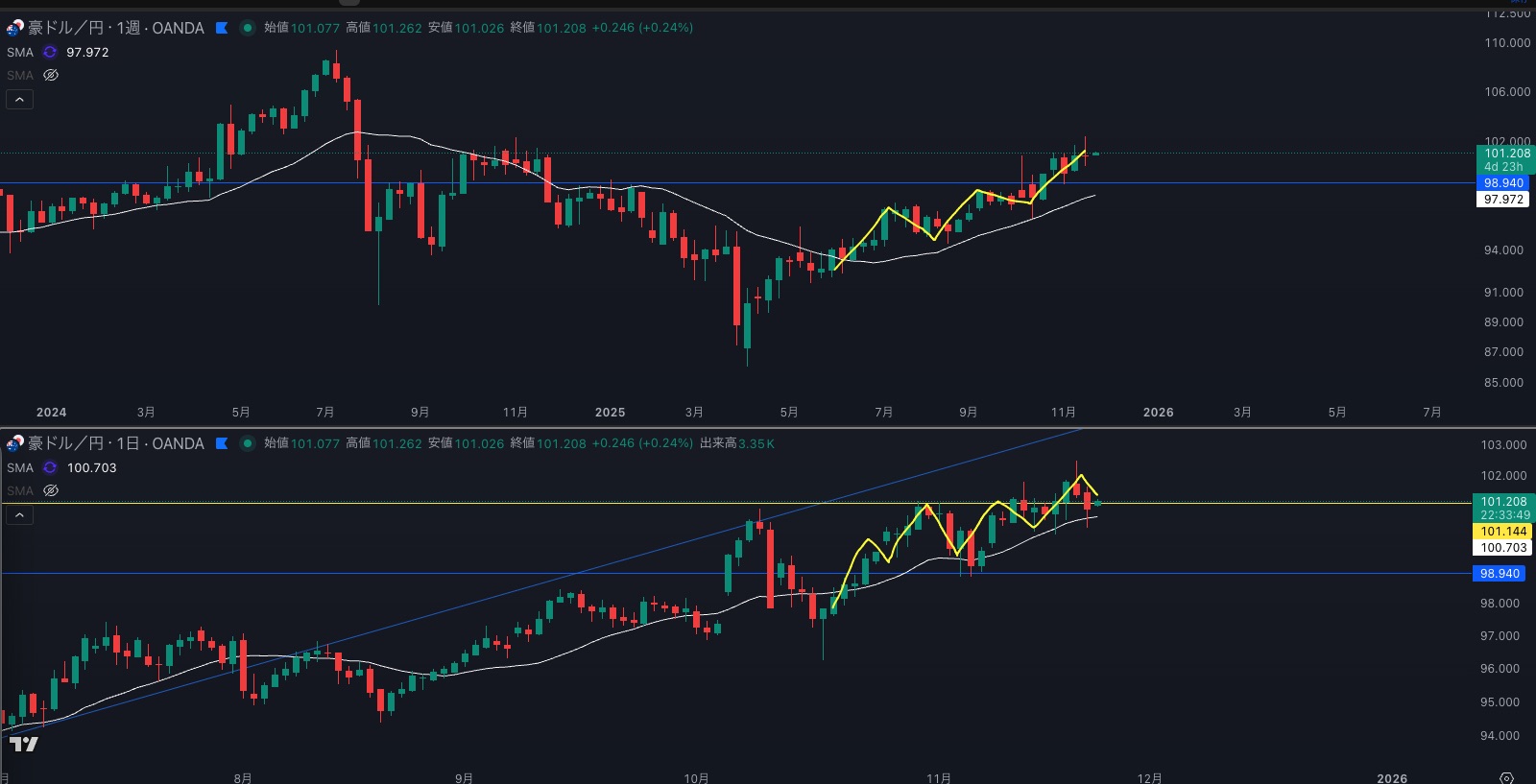The image size is (1536, 784).
Task: Click the green market status dot in weekly chart
Action: coord(247,28)
